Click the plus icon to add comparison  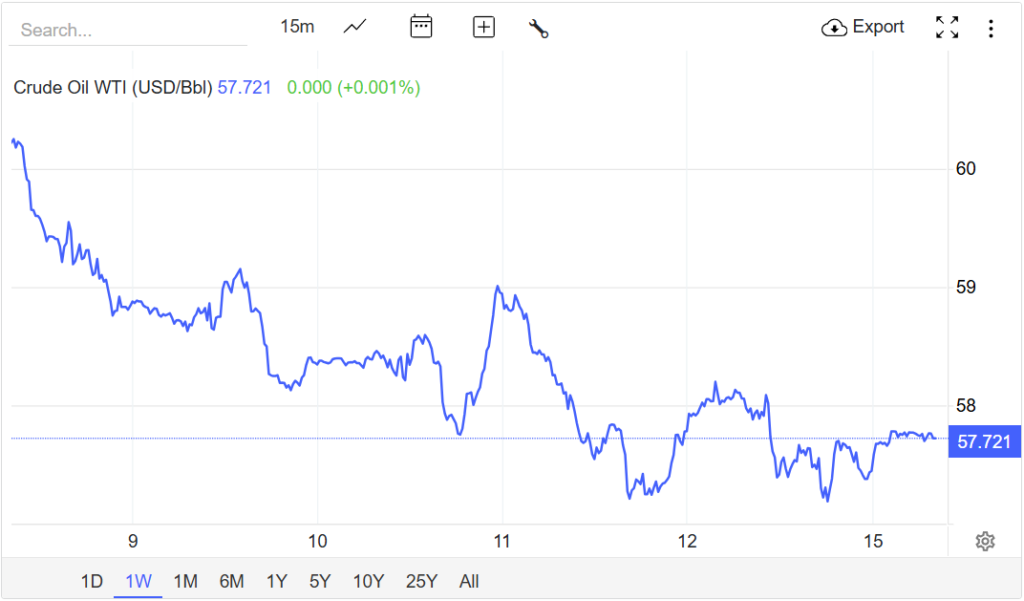coord(484,27)
